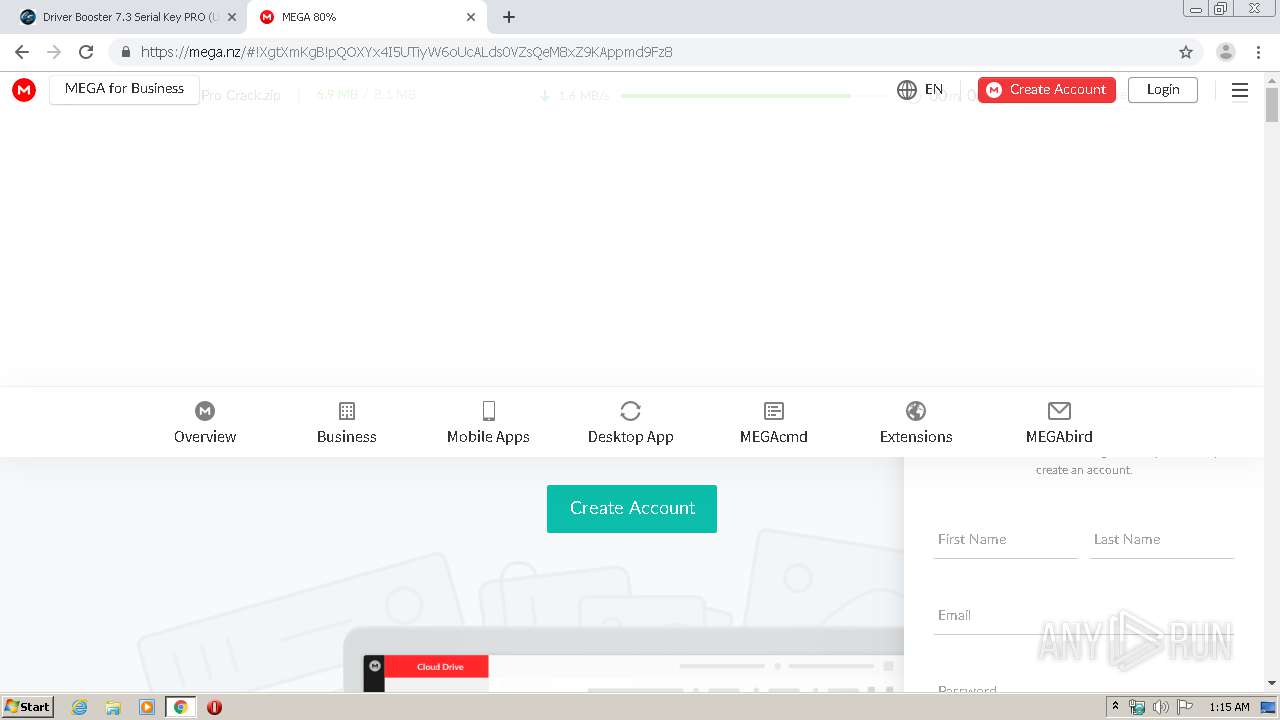1280x720 pixels.
Task: Focus the First Name field
Action: click(x=1006, y=540)
